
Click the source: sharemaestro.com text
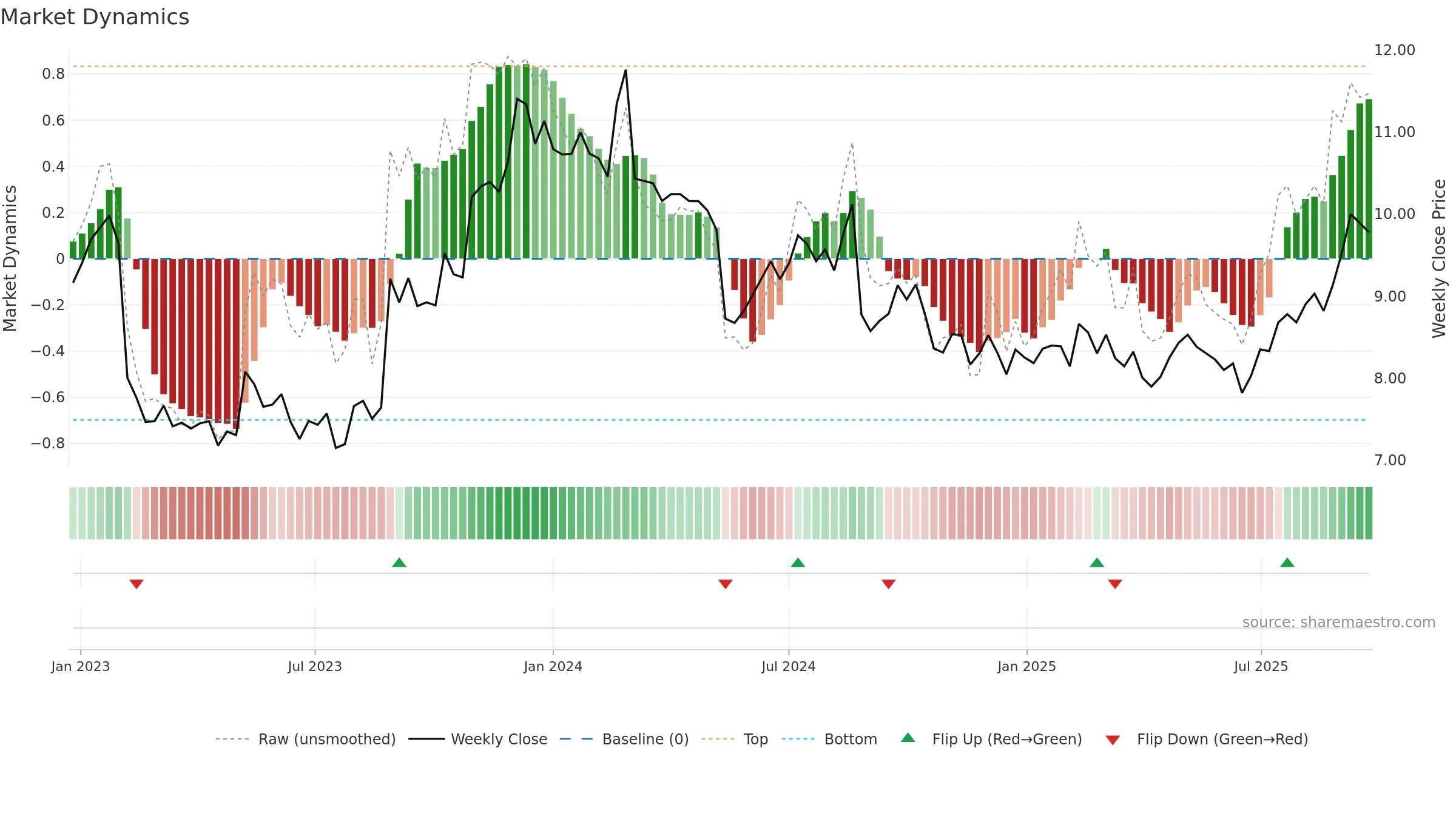1339,622
